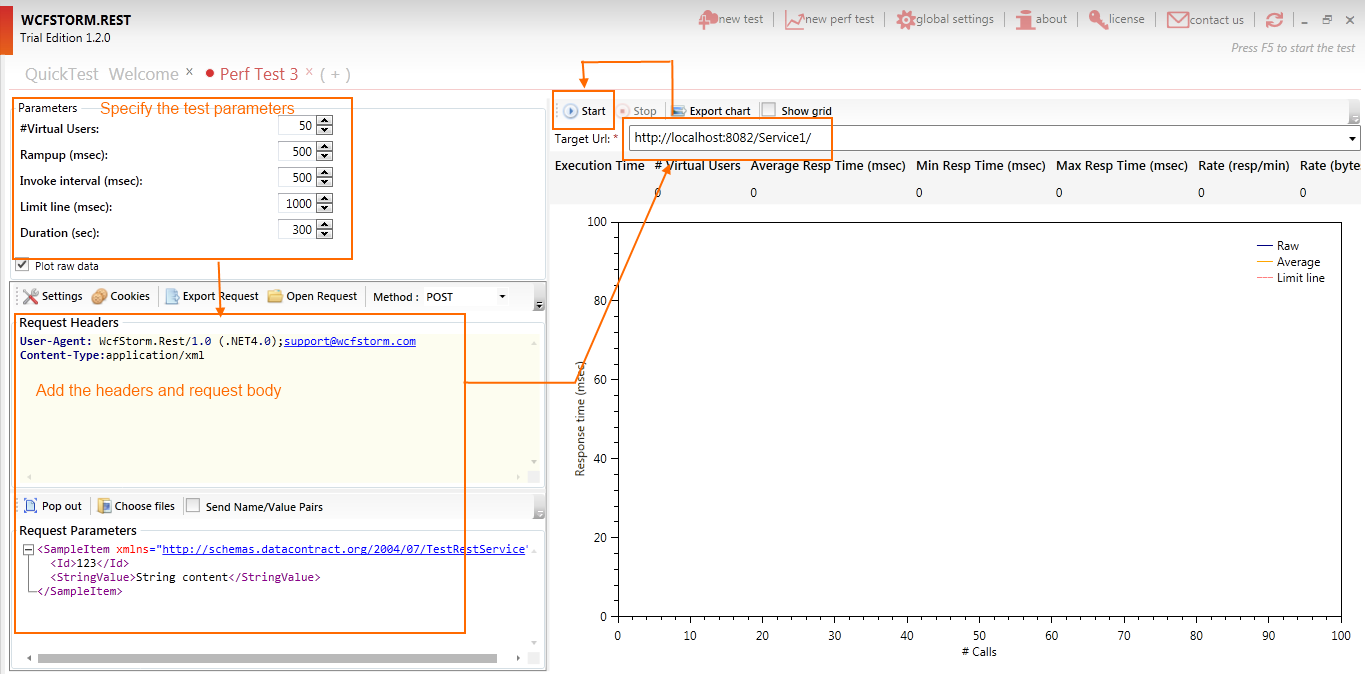Viewport: 1365px width, 674px height.
Task: Click the Duration field showing 300
Action: pyautogui.click(x=297, y=229)
